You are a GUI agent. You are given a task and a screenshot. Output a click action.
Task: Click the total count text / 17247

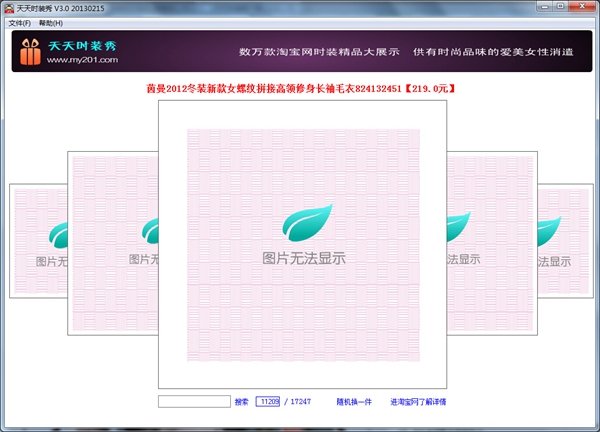click(298, 402)
